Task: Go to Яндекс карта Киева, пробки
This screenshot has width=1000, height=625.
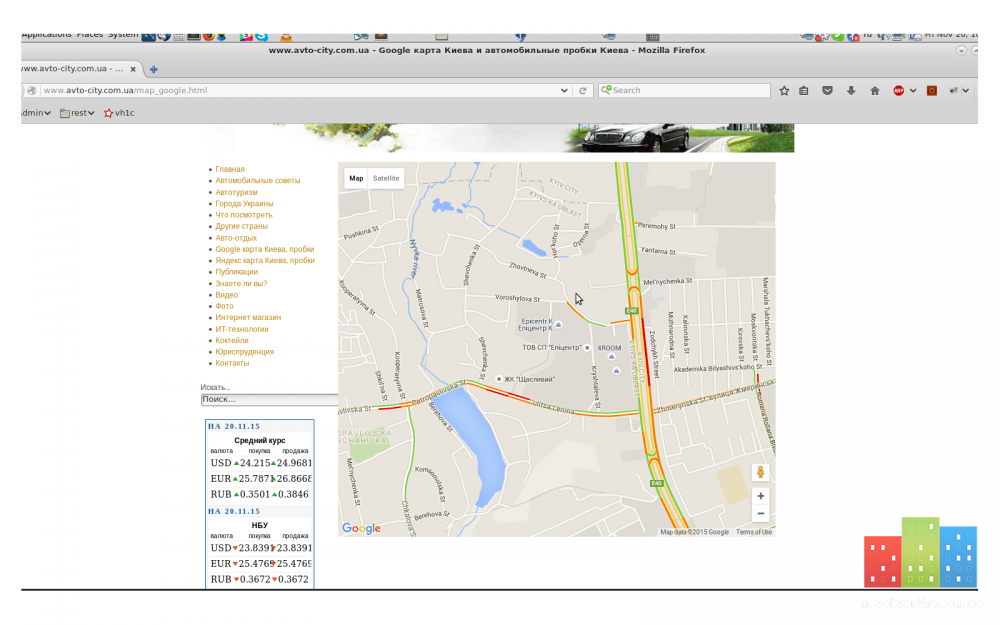Action: (264, 260)
